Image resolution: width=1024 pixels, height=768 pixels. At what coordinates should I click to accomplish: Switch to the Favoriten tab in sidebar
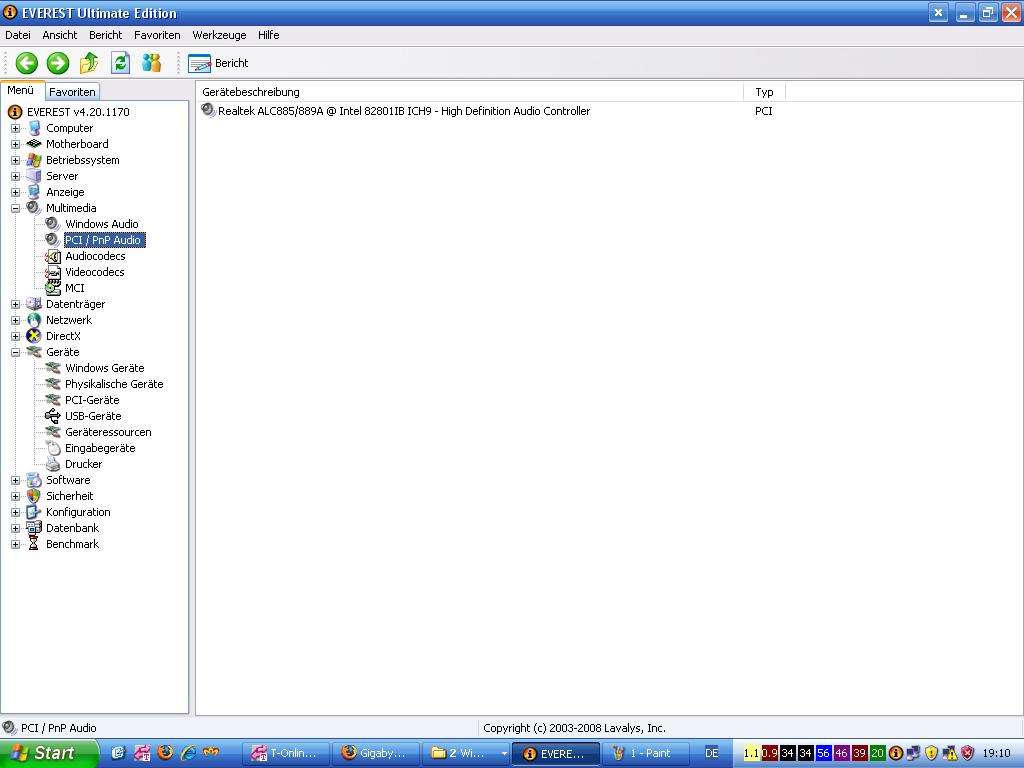(72, 92)
